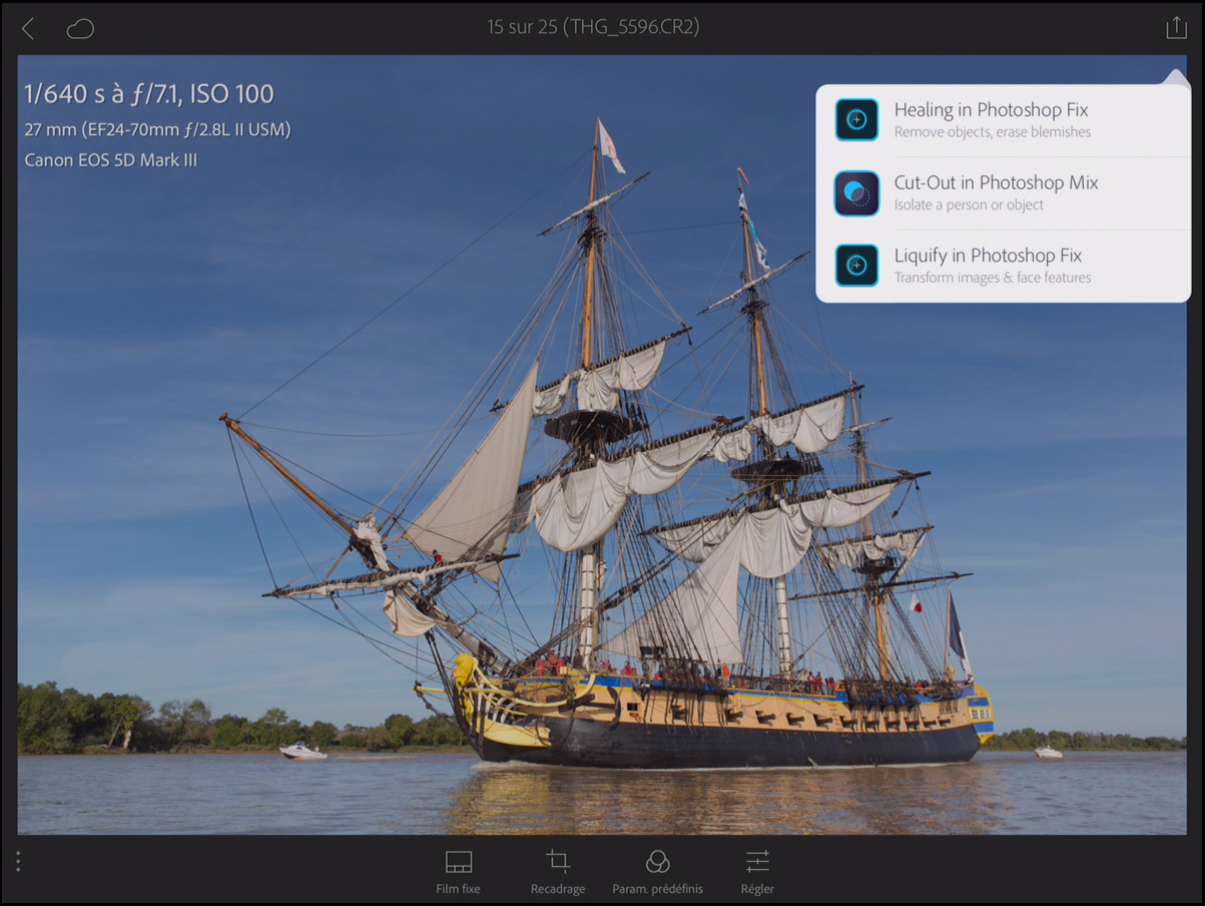This screenshot has height=906, width=1205.
Task: Select the Recadrage crop tool
Action: [x=558, y=872]
